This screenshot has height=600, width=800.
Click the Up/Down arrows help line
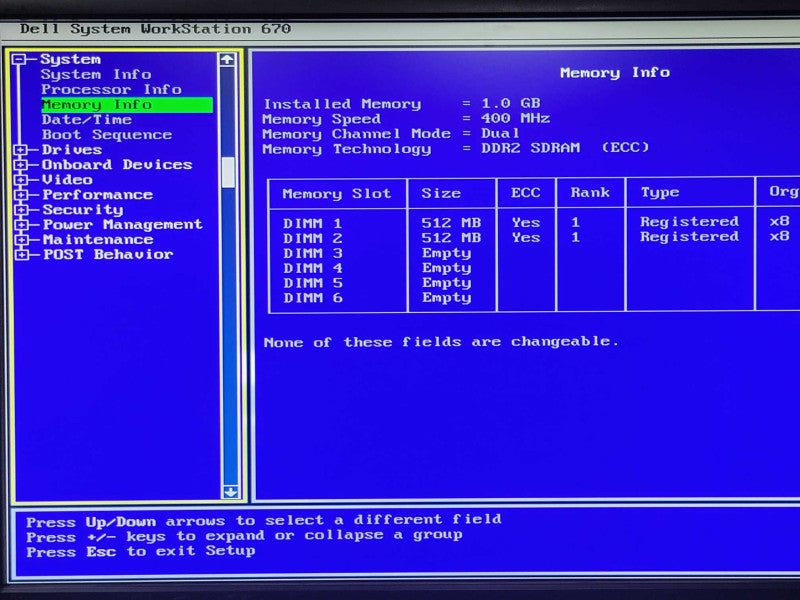click(x=264, y=521)
